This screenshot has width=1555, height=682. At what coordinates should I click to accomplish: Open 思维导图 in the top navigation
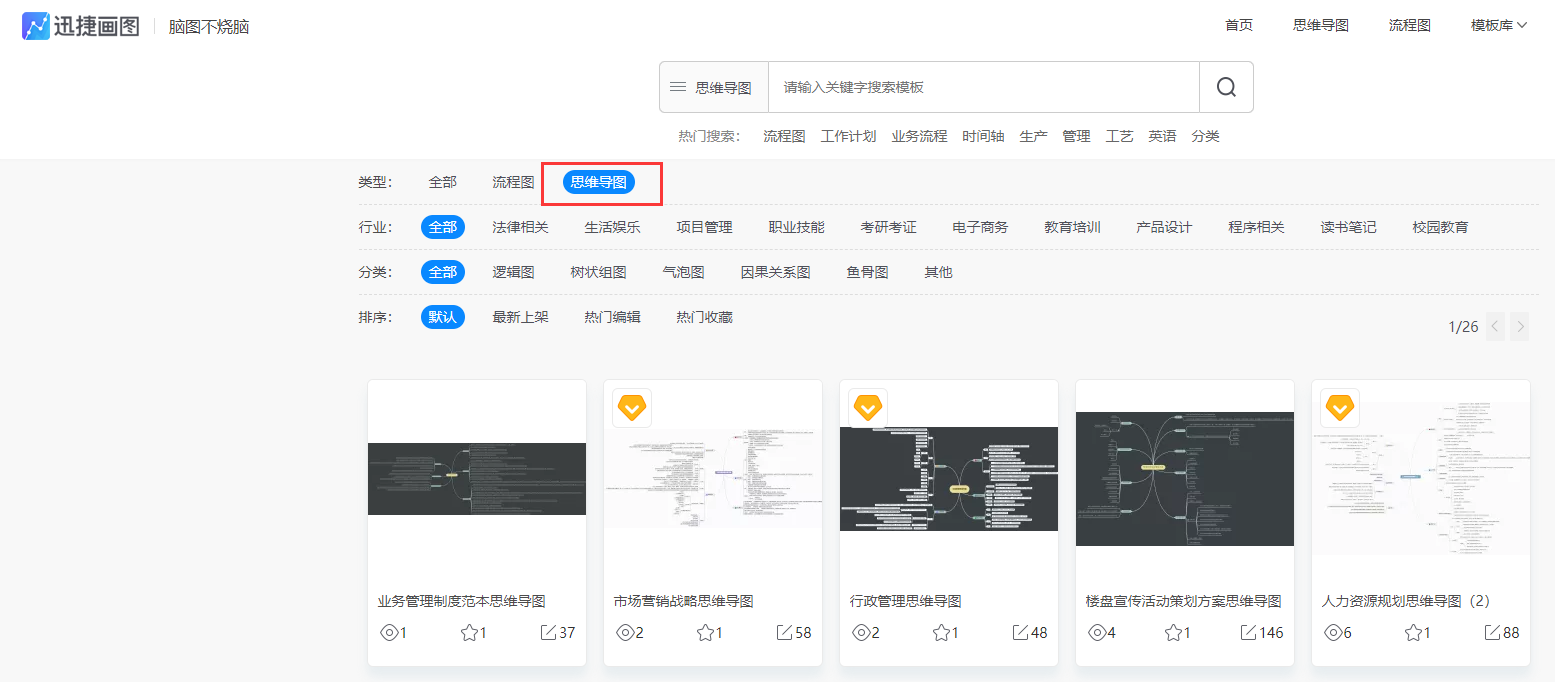(1321, 26)
